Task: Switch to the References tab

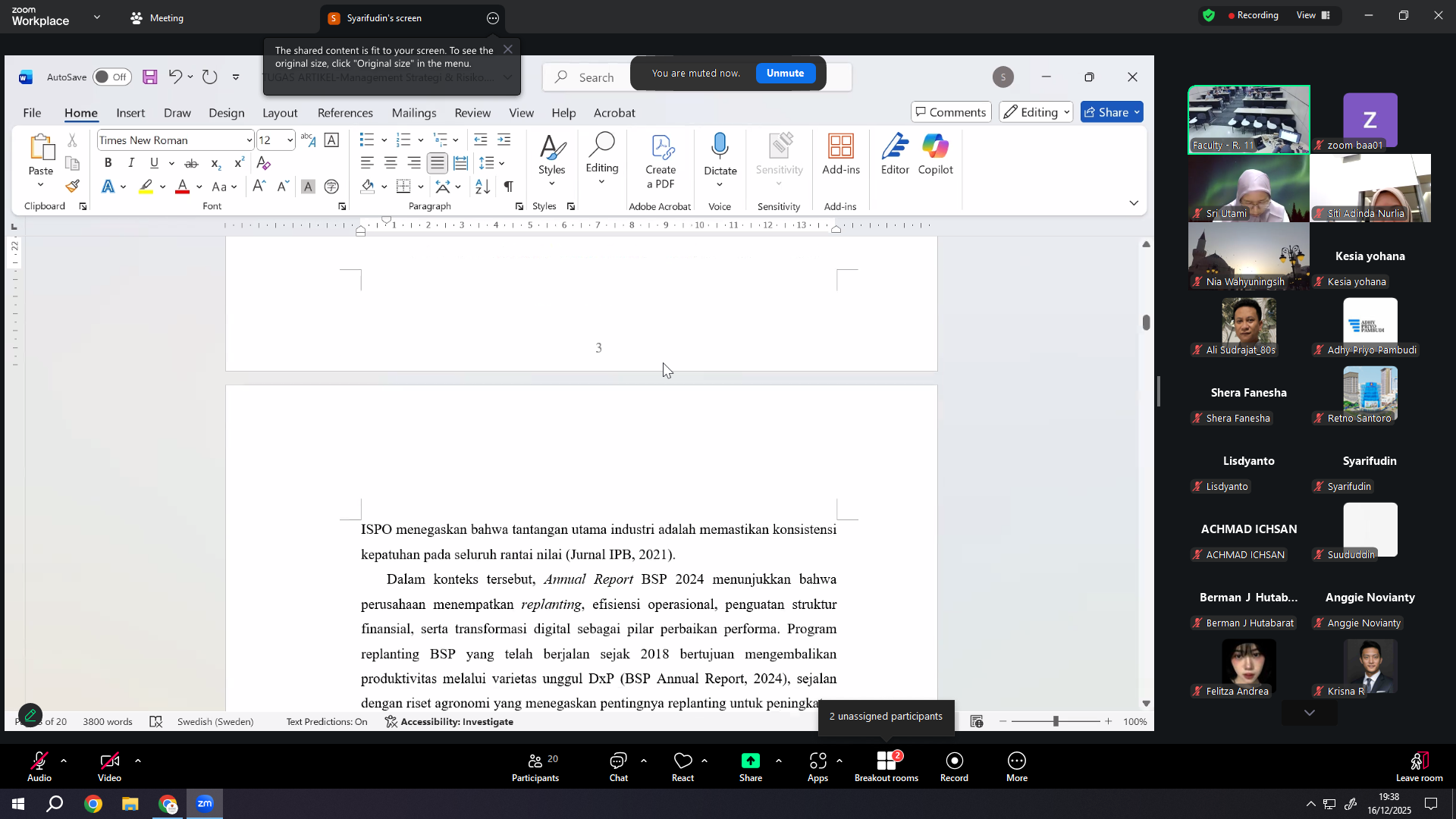Action: (345, 113)
